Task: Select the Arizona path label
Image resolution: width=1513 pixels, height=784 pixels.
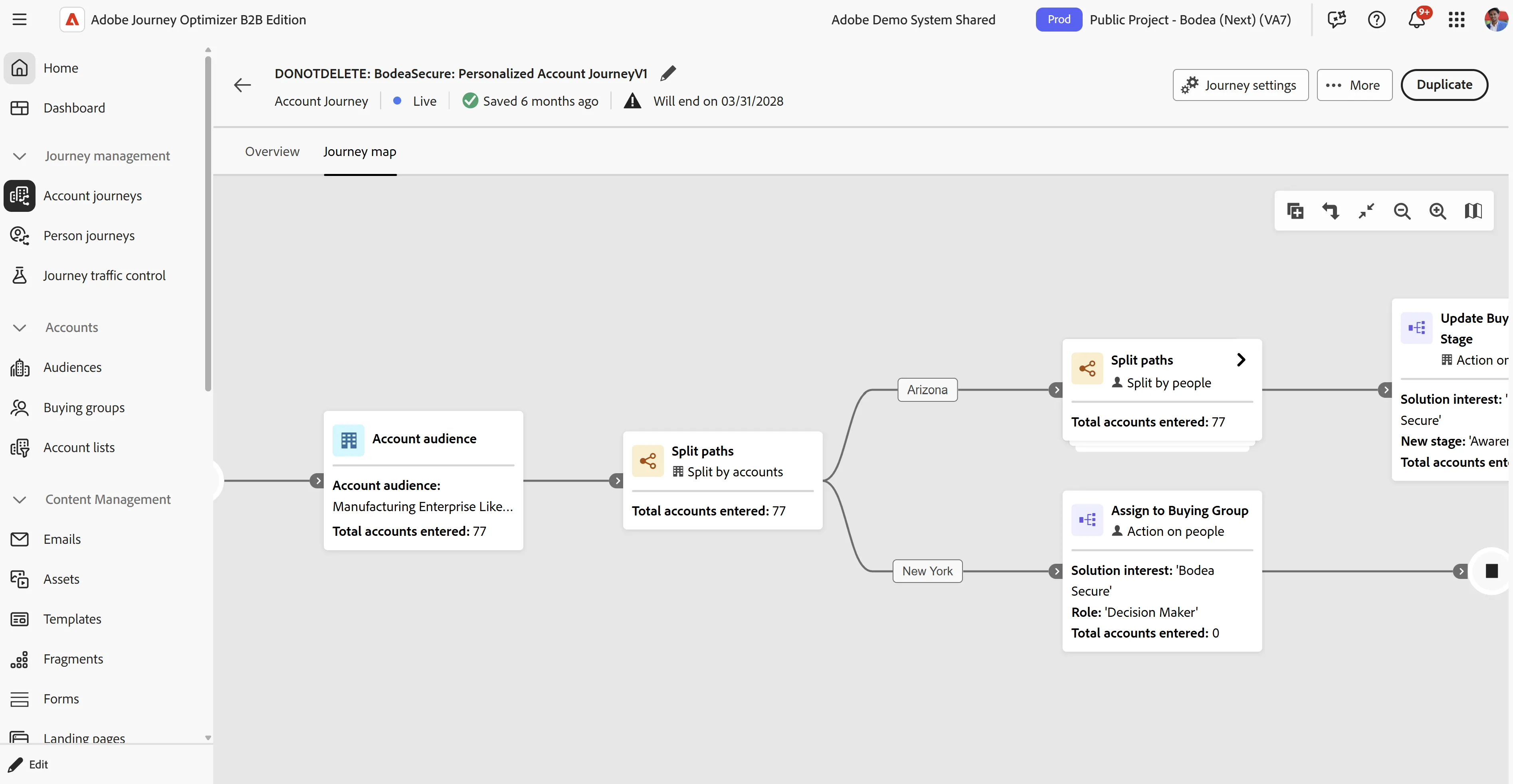Action: click(x=927, y=390)
